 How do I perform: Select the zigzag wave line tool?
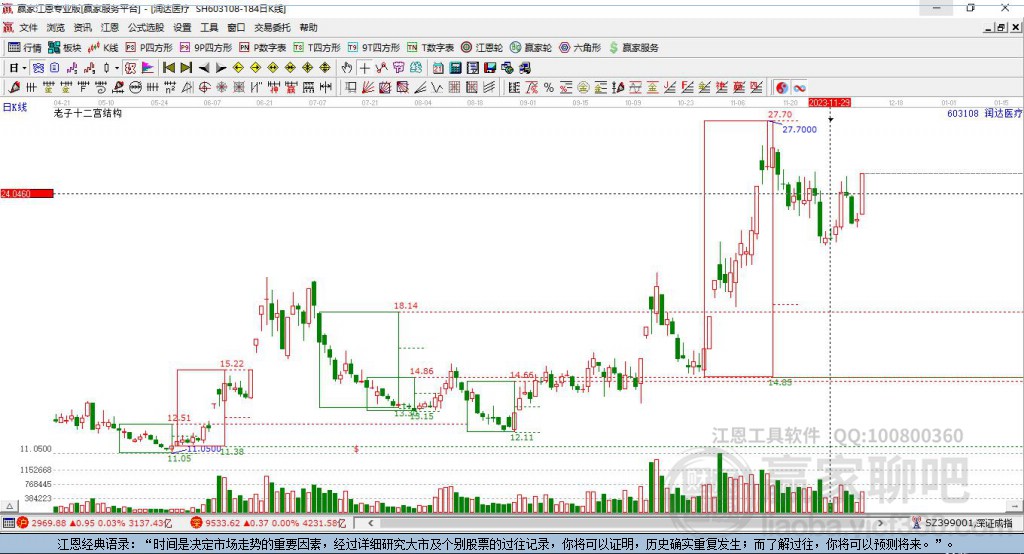(x=436, y=87)
